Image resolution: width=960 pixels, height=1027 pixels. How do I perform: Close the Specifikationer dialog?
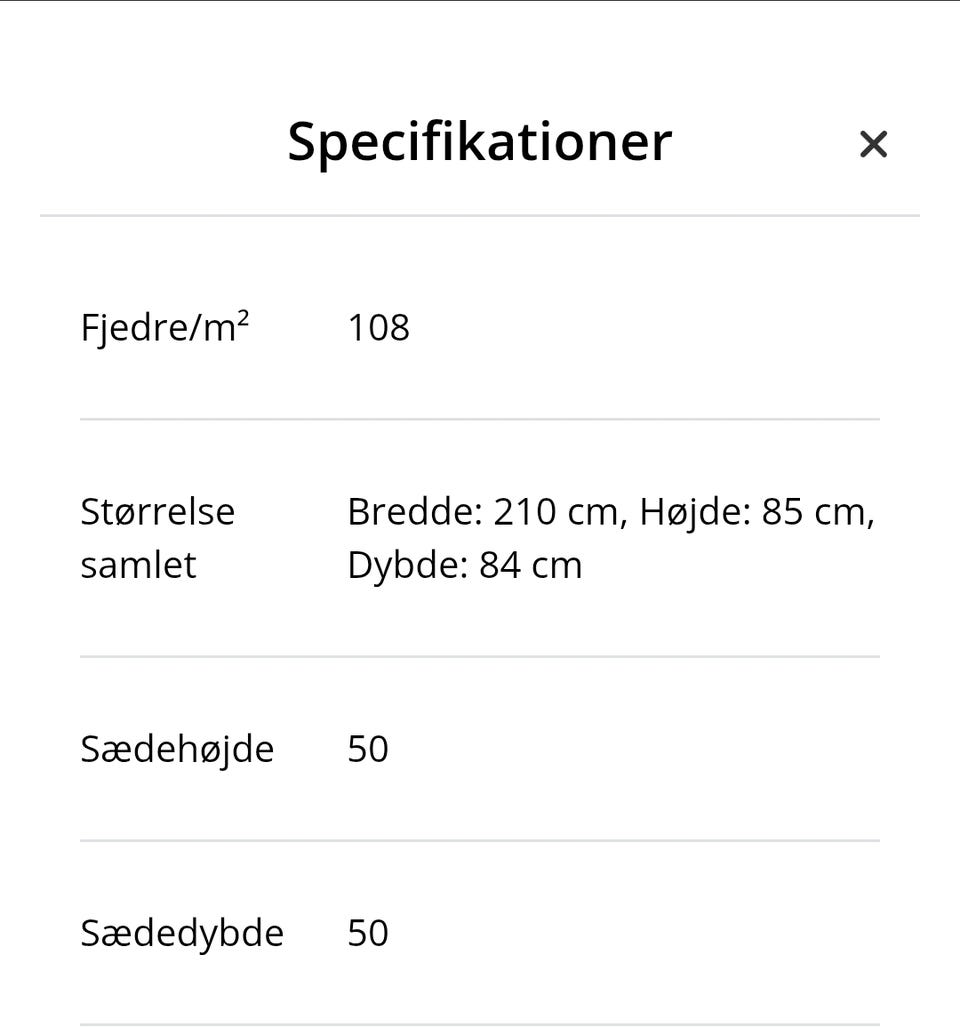coord(873,144)
